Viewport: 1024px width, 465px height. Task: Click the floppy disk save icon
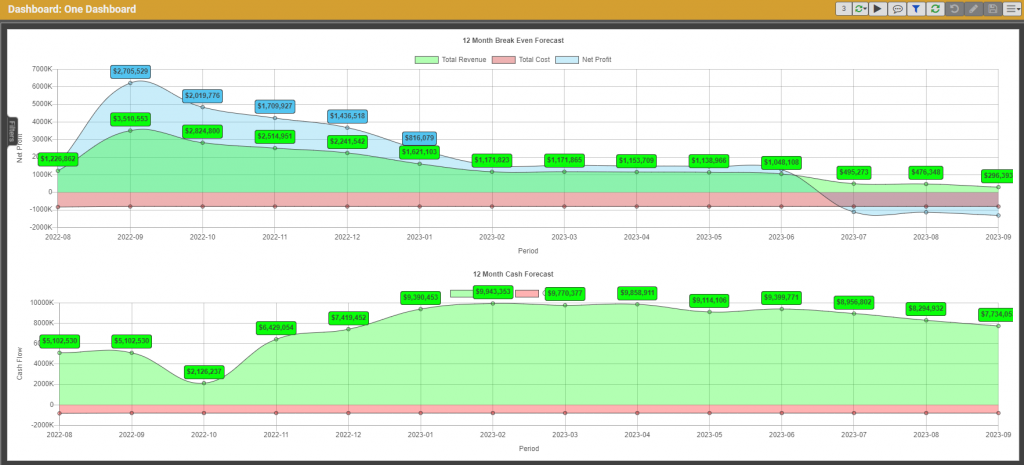pyautogui.click(x=991, y=9)
